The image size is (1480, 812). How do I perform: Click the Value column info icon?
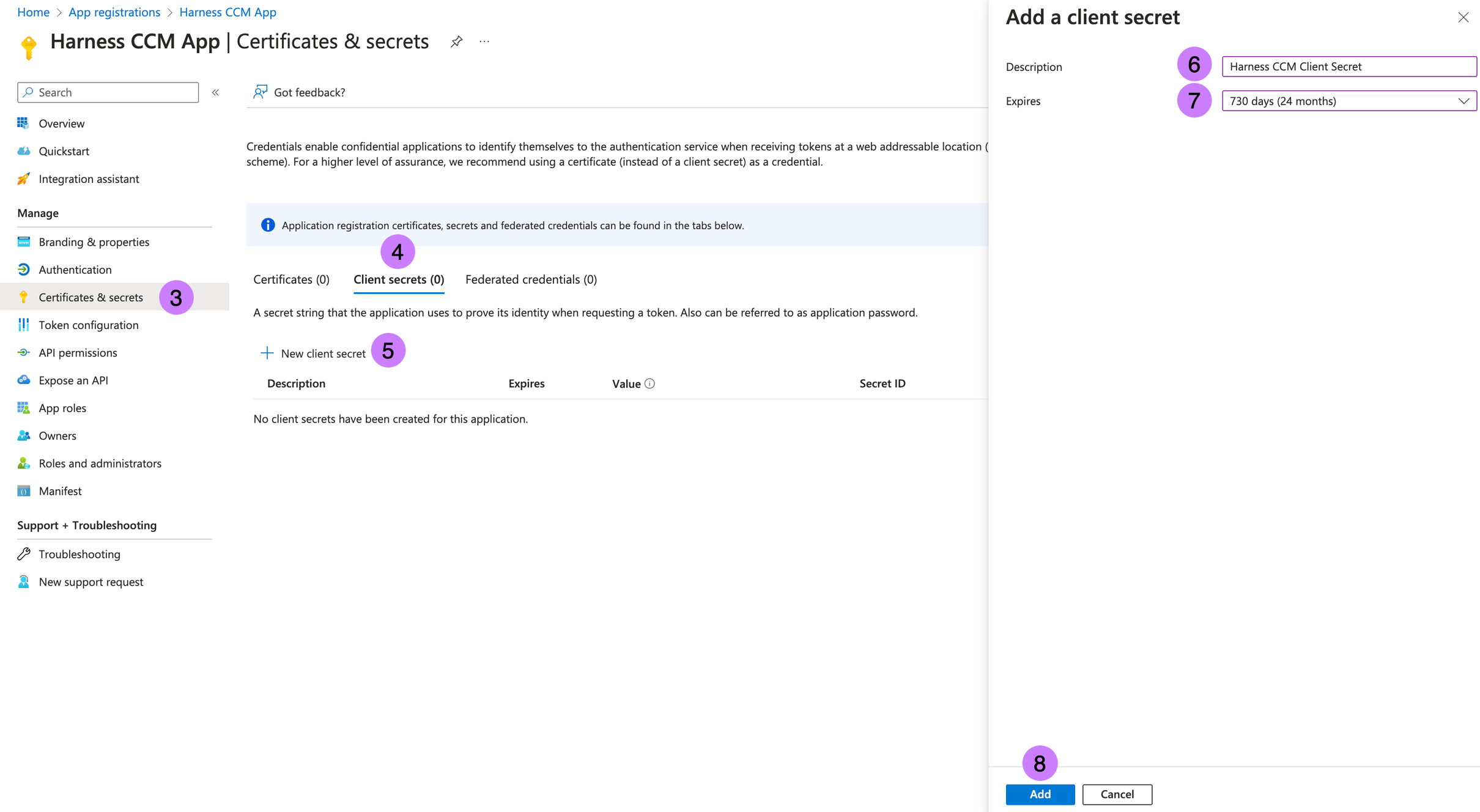click(x=649, y=383)
